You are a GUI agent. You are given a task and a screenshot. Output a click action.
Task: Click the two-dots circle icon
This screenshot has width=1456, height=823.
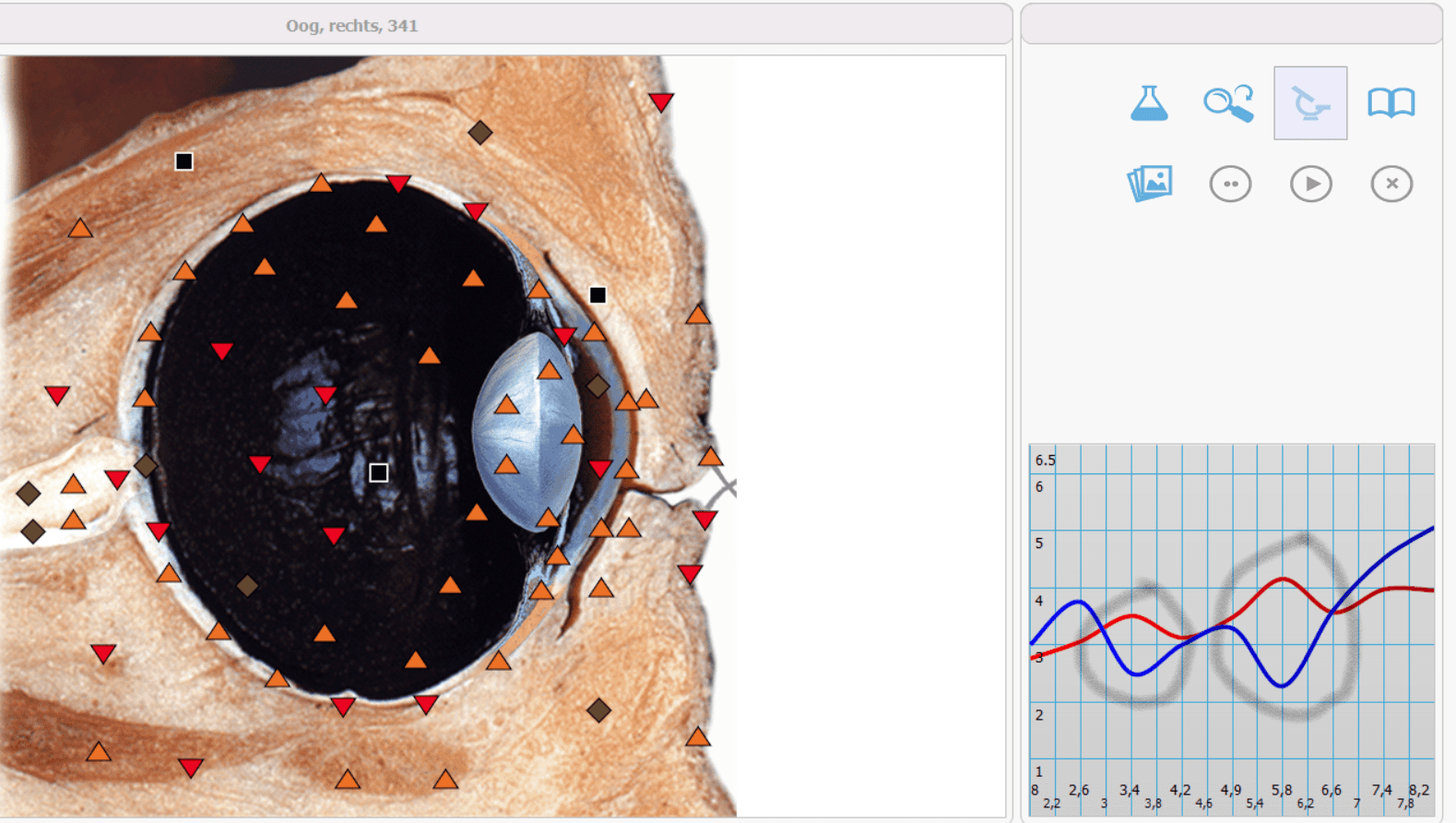1230,184
